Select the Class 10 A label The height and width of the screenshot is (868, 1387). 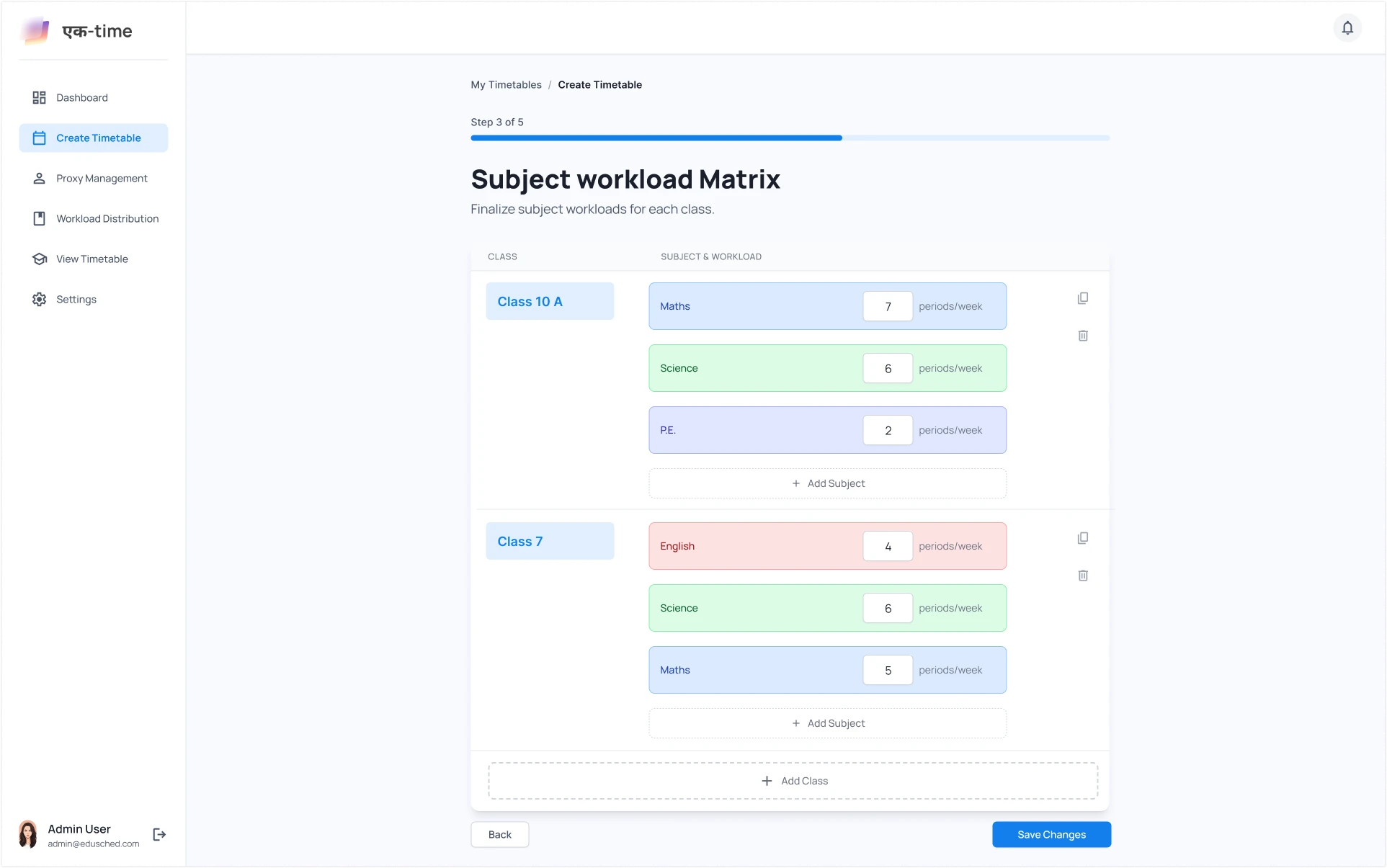click(x=550, y=301)
